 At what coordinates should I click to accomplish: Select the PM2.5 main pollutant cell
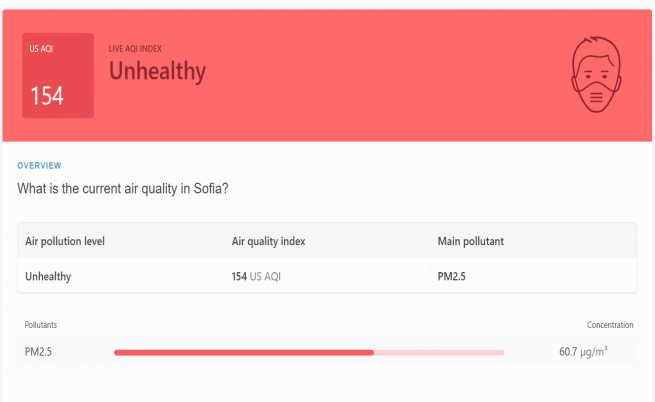[x=454, y=275]
